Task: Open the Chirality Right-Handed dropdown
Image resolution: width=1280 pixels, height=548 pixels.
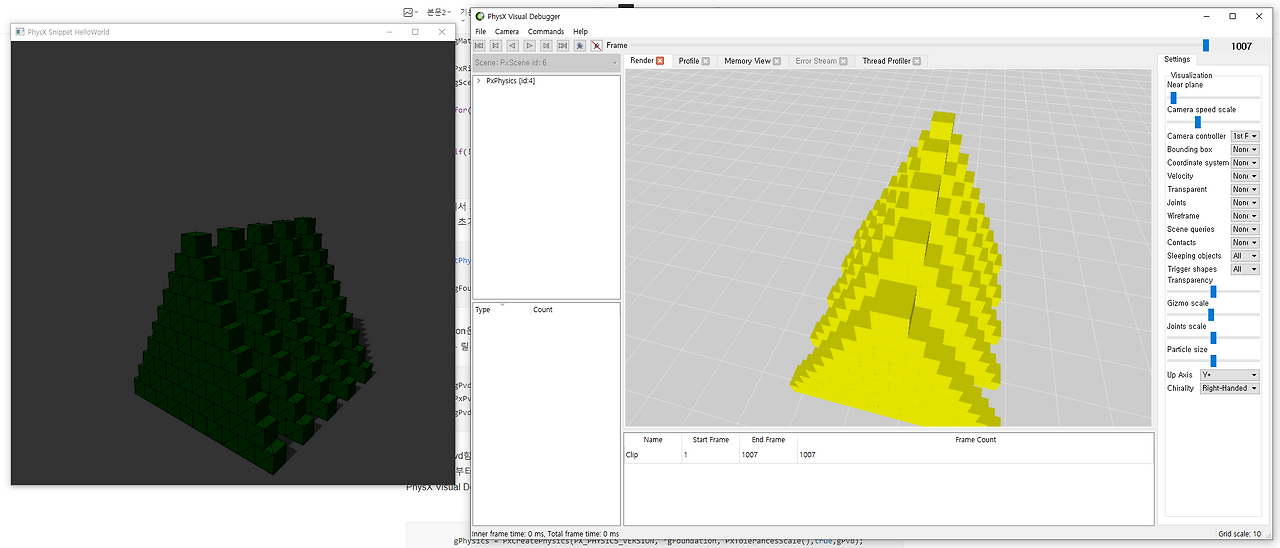Action: pyautogui.click(x=1229, y=388)
